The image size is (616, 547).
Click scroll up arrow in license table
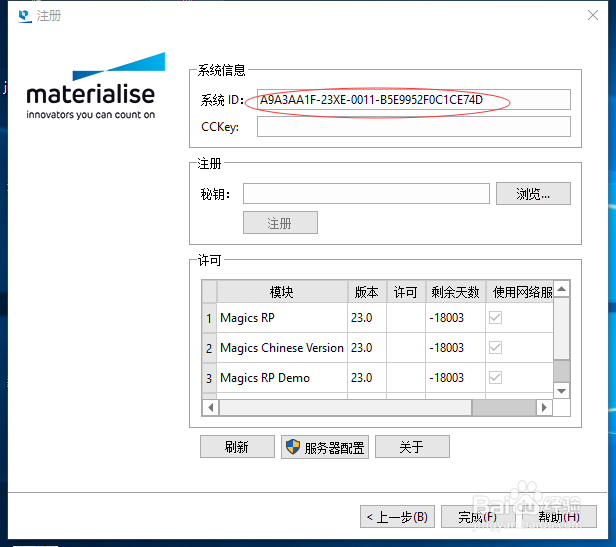pos(561,289)
